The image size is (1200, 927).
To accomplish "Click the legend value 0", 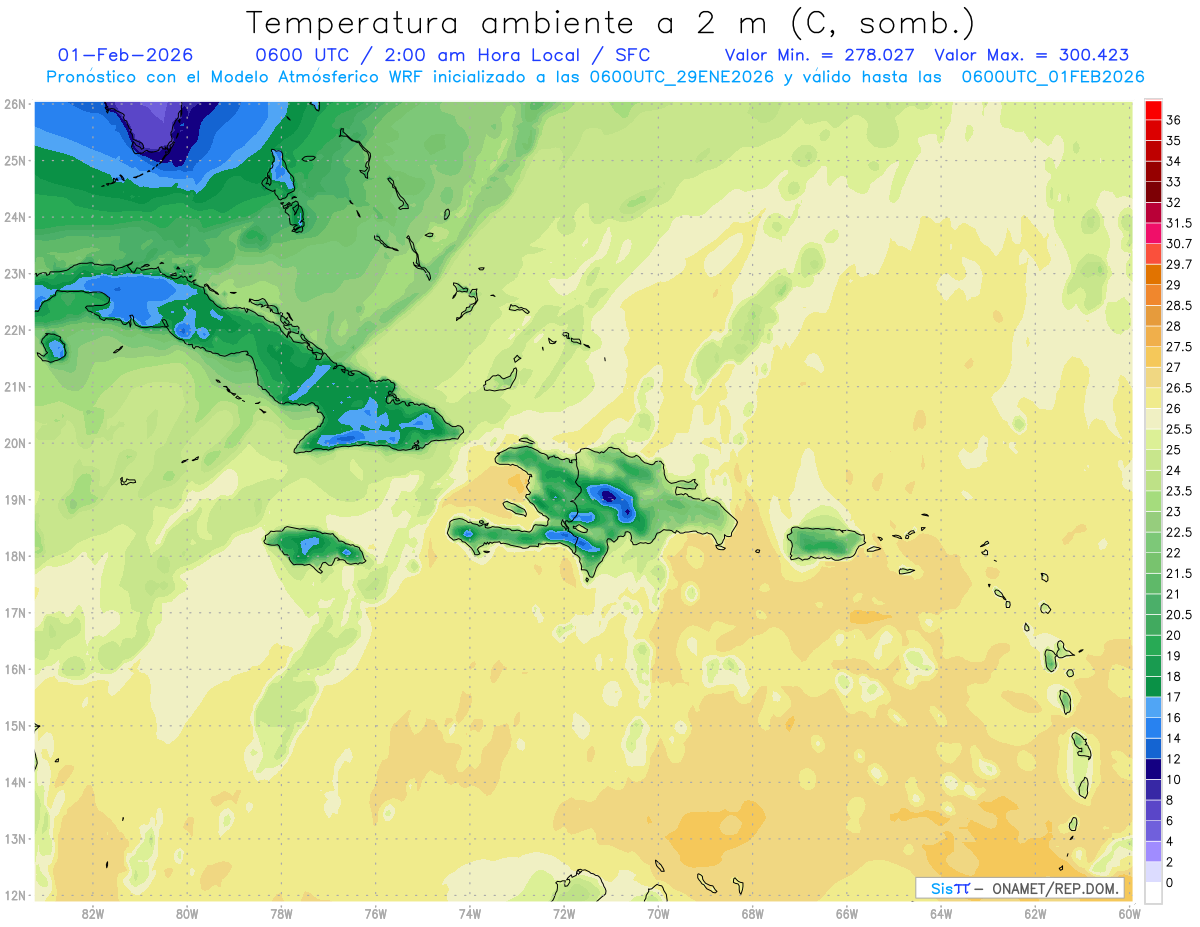I will tap(1170, 882).
